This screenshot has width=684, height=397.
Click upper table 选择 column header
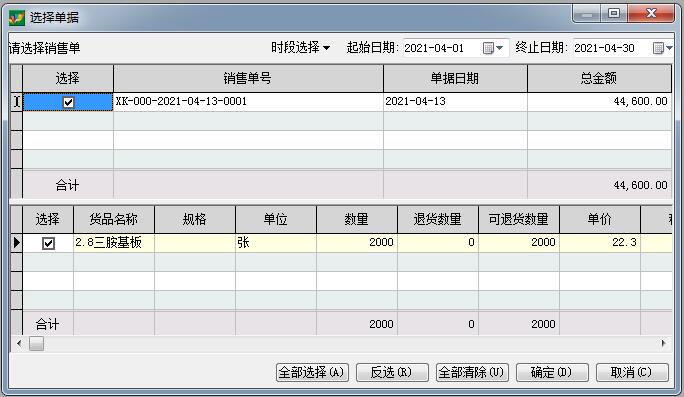(68, 79)
